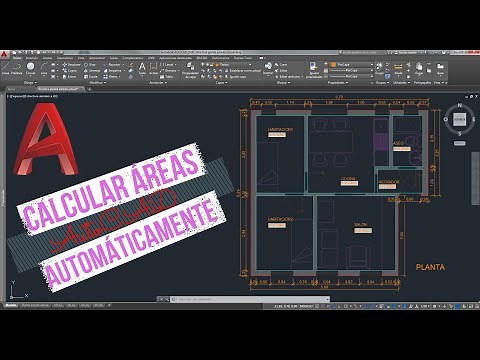Click the command line input field
Image resolution: width=480 pixels, height=360 pixels.
click(x=250, y=299)
